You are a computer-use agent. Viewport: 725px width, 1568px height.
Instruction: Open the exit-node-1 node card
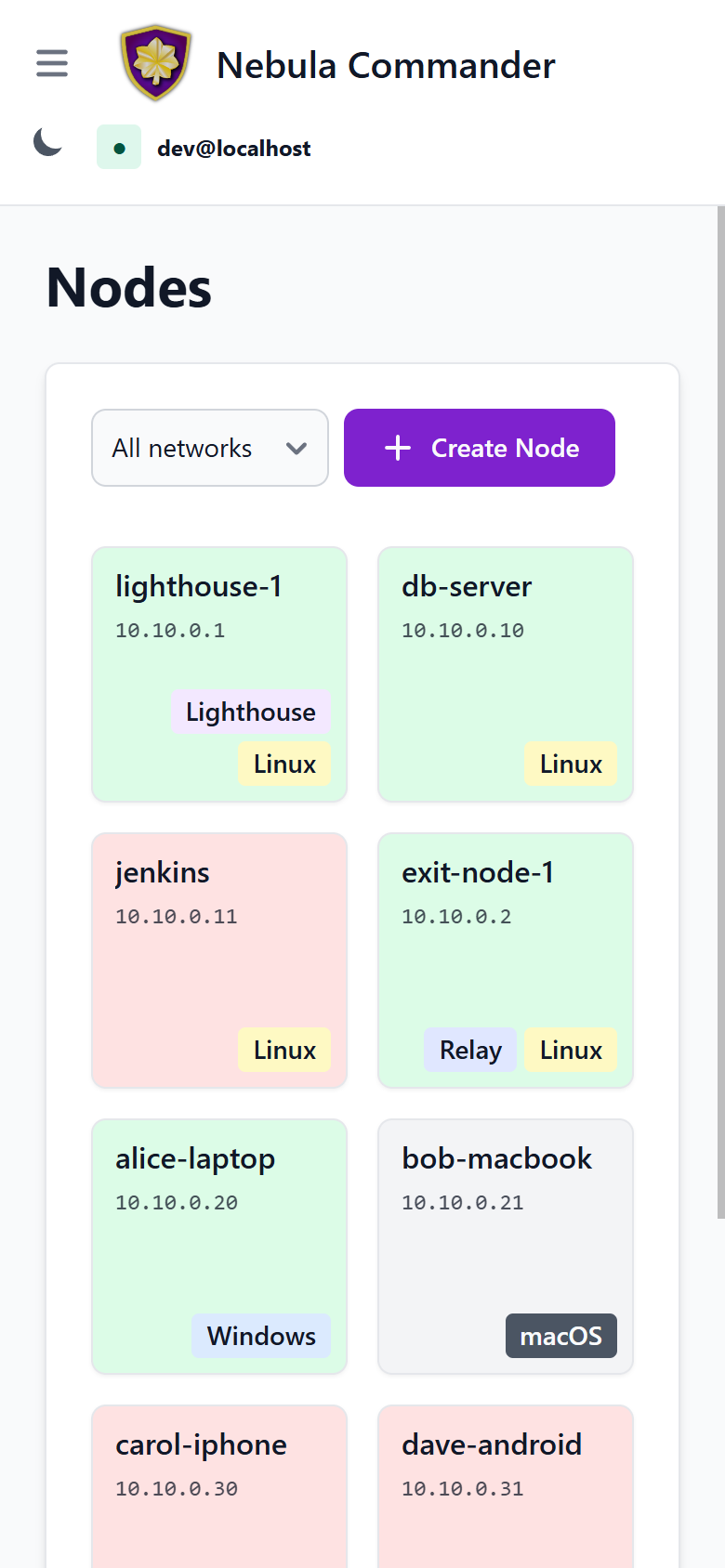coord(506,960)
